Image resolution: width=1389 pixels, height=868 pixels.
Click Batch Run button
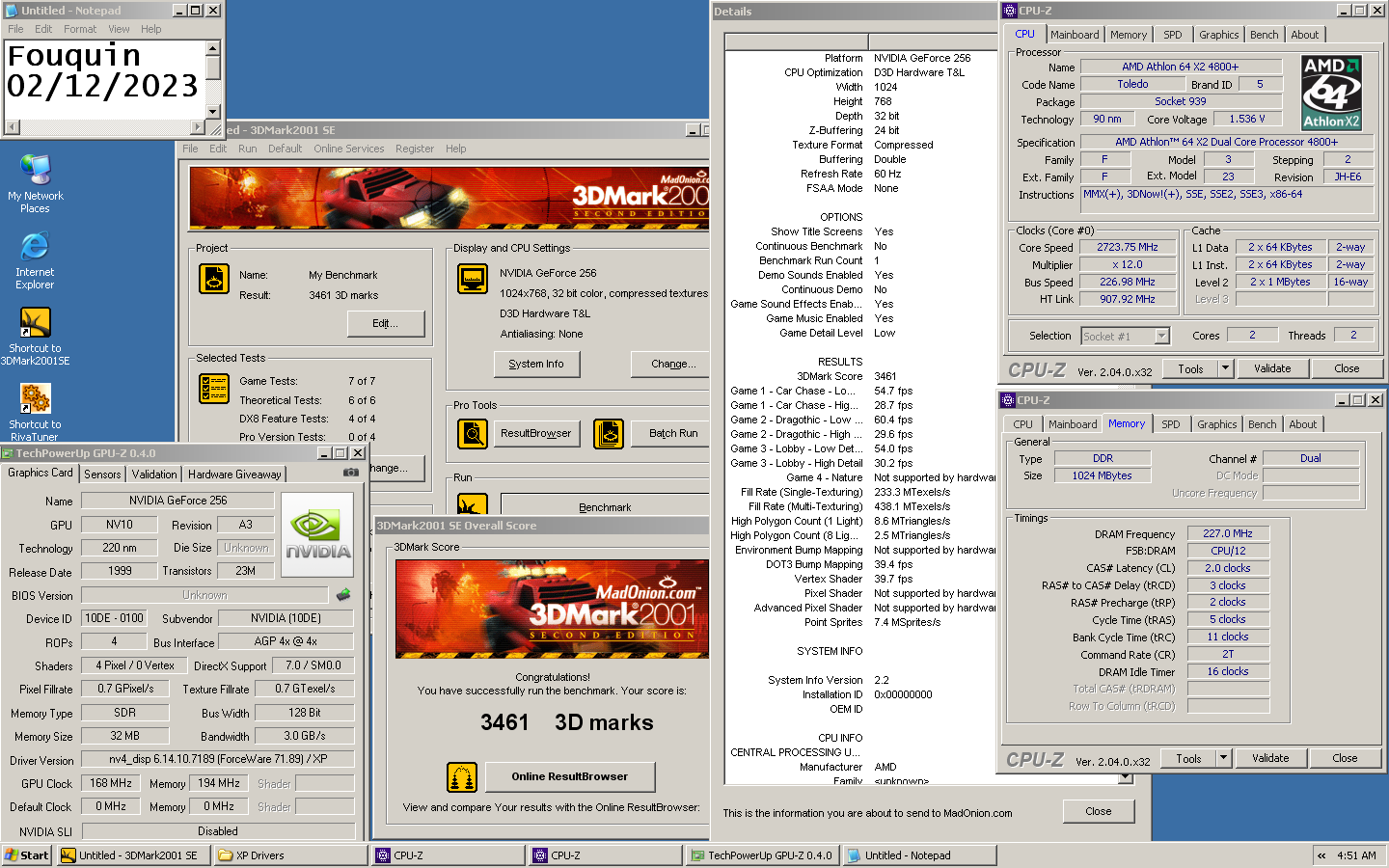tap(672, 433)
